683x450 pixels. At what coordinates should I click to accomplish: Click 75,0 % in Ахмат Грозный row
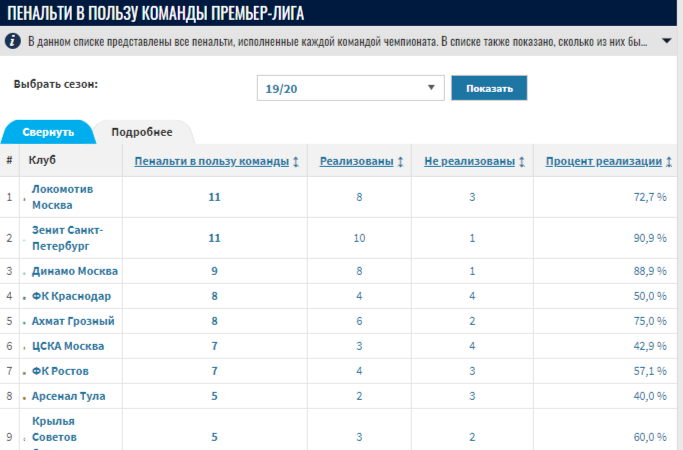pyautogui.click(x=650, y=321)
